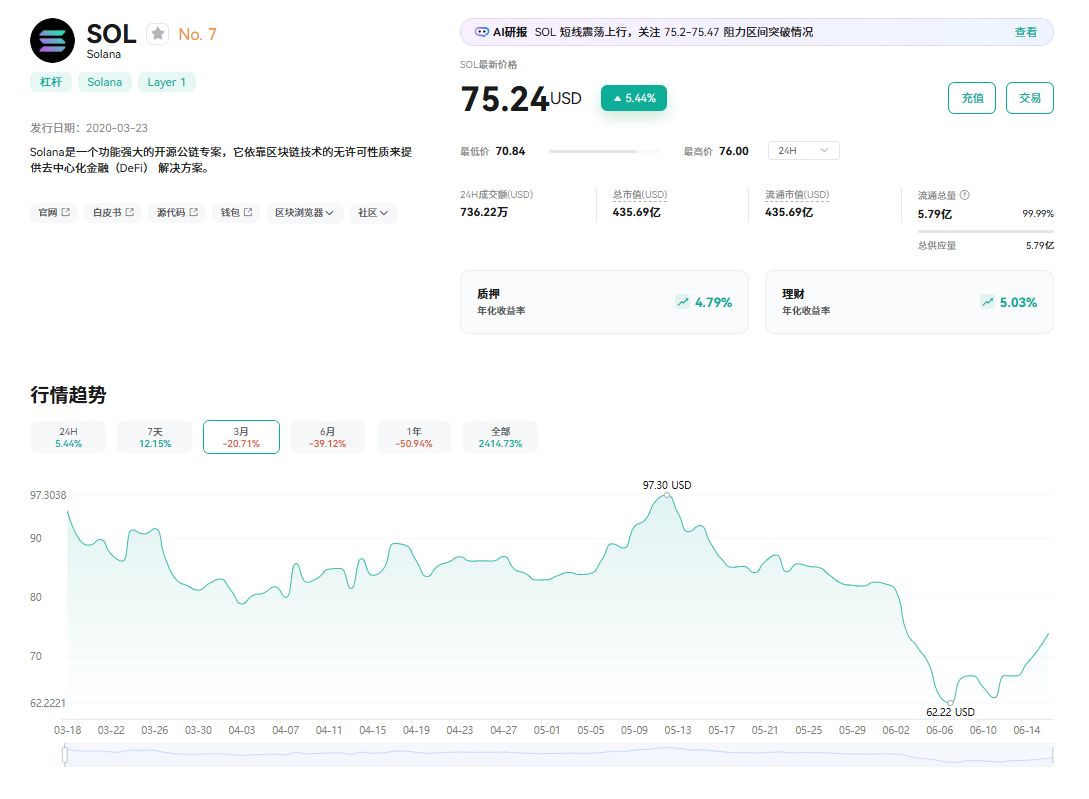Screen dimensions: 1089x799
Task: Click the 24H成交额 value 736.22万
Action: (484, 212)
